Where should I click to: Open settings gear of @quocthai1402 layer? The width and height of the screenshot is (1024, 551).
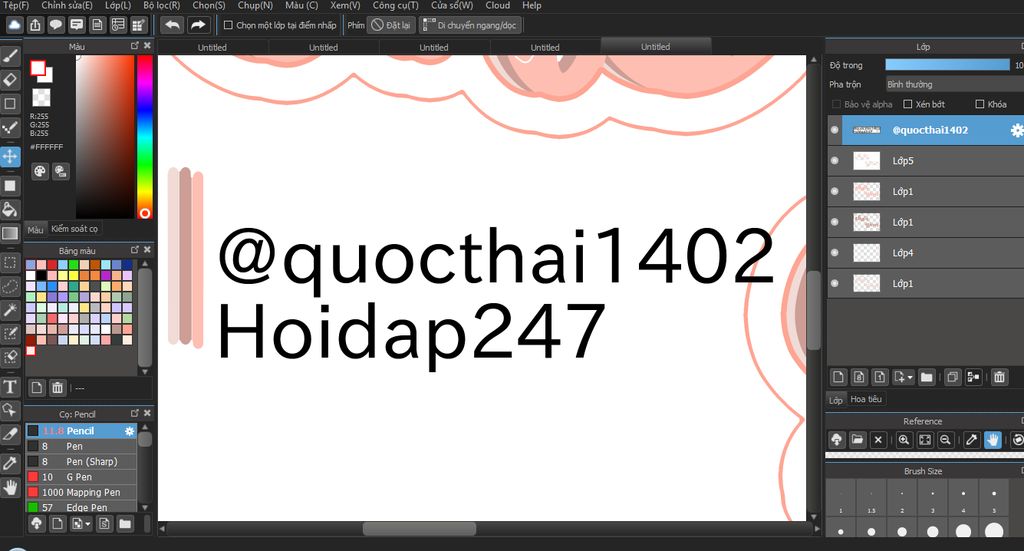[1016, 130]
